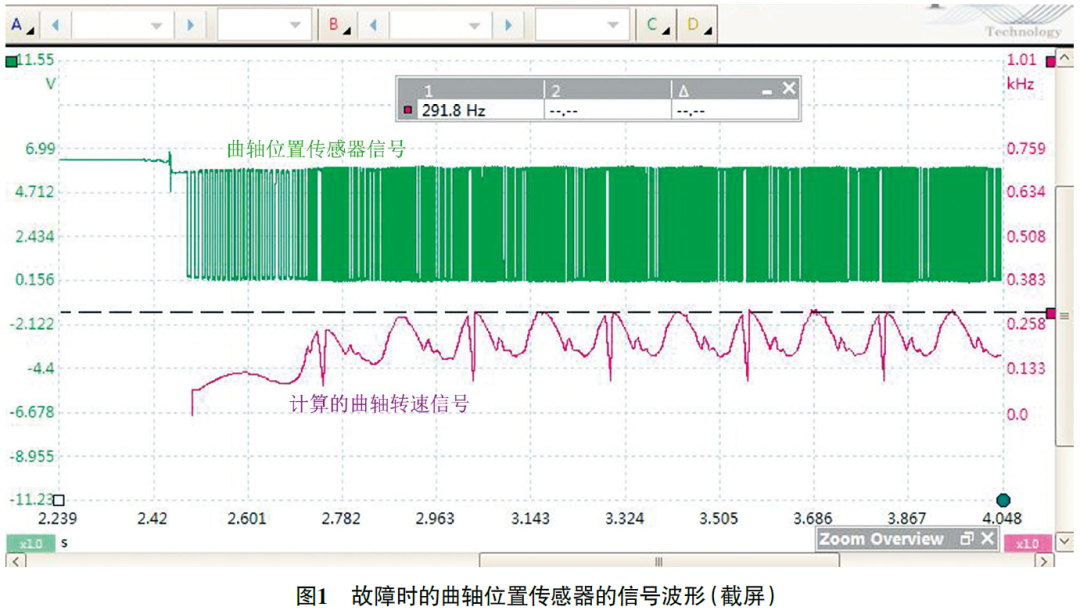Click teal round time ruler handle

[x=1003, y=500]
